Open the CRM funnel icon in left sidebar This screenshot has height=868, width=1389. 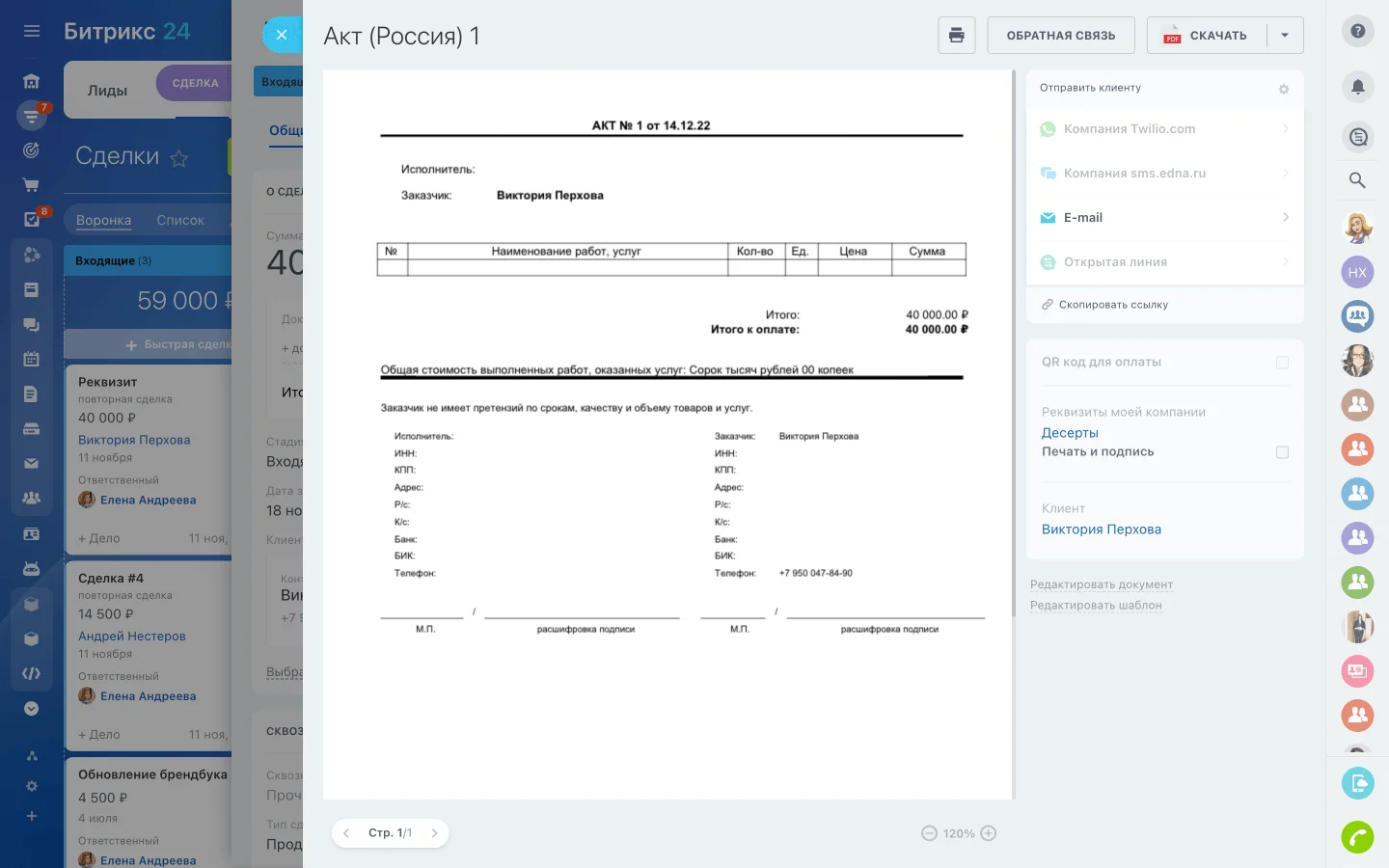[31, 115]
